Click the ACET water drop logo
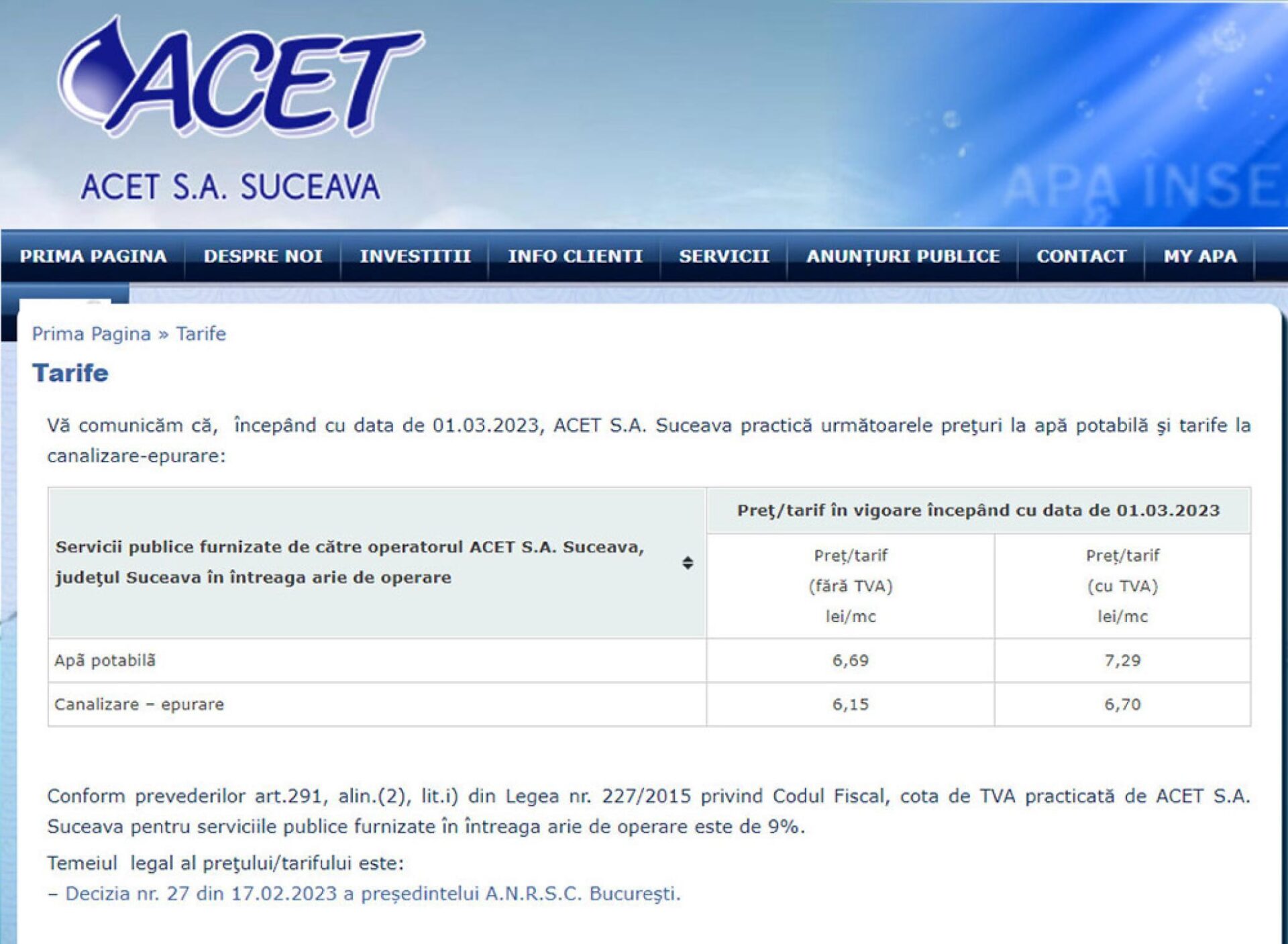Screen dimensions: 1288x944 point(240,76)
